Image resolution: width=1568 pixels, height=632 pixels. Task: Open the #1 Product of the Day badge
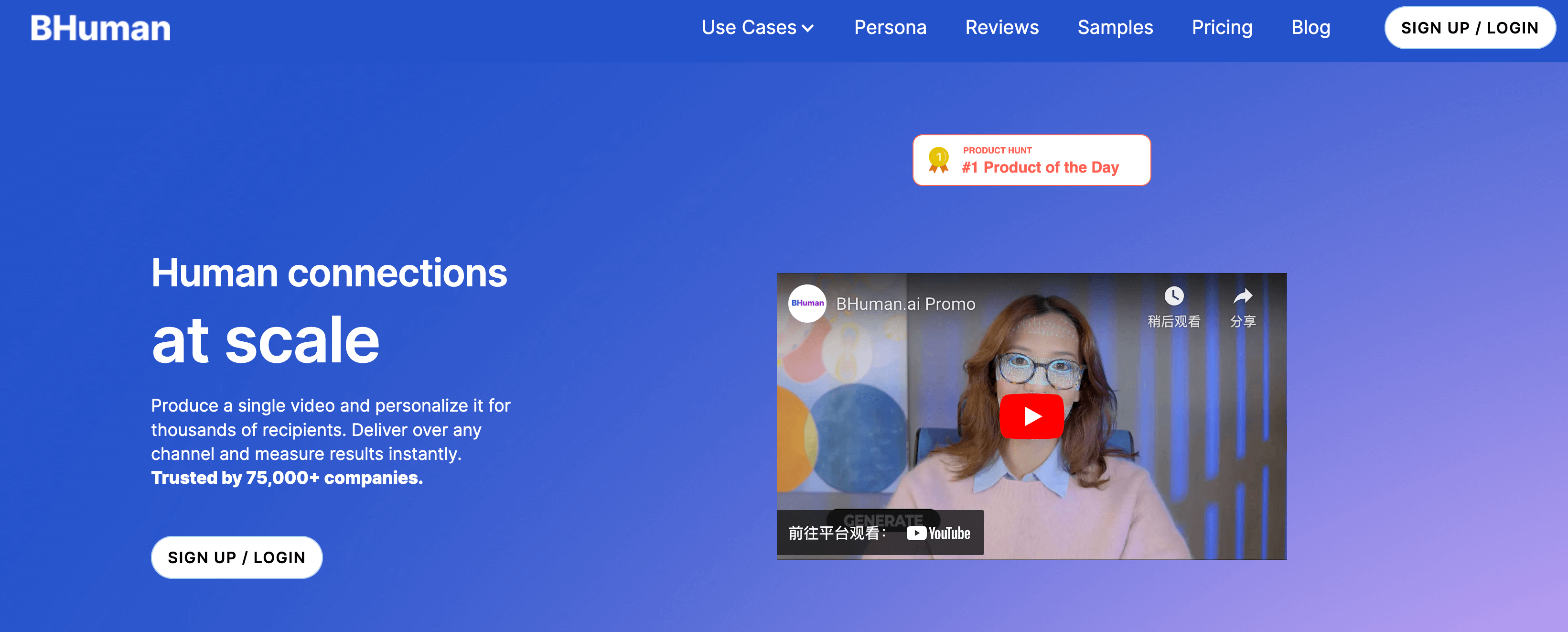point(1040,167)
